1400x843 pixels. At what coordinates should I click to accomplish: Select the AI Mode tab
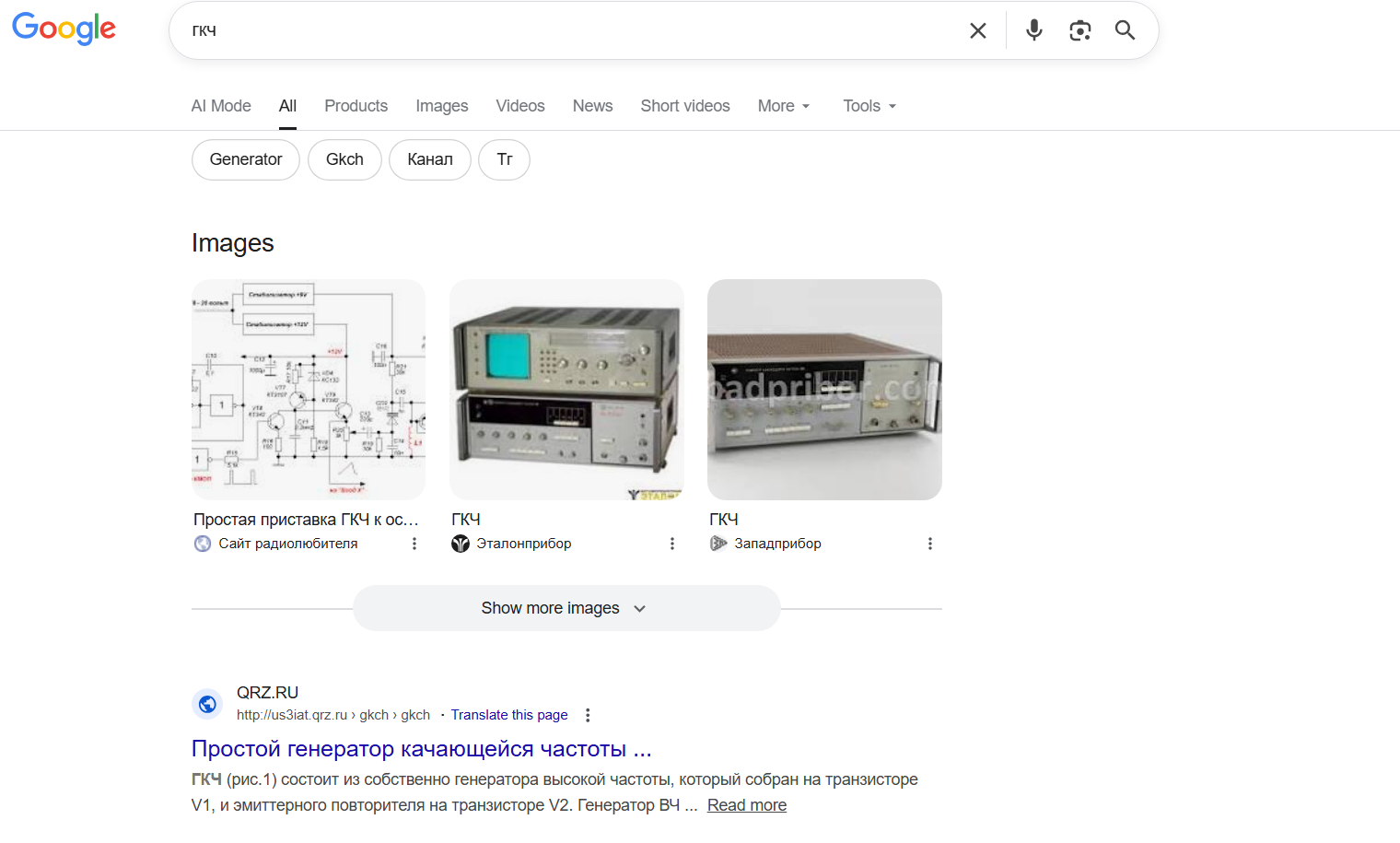(x=221, y=106)
